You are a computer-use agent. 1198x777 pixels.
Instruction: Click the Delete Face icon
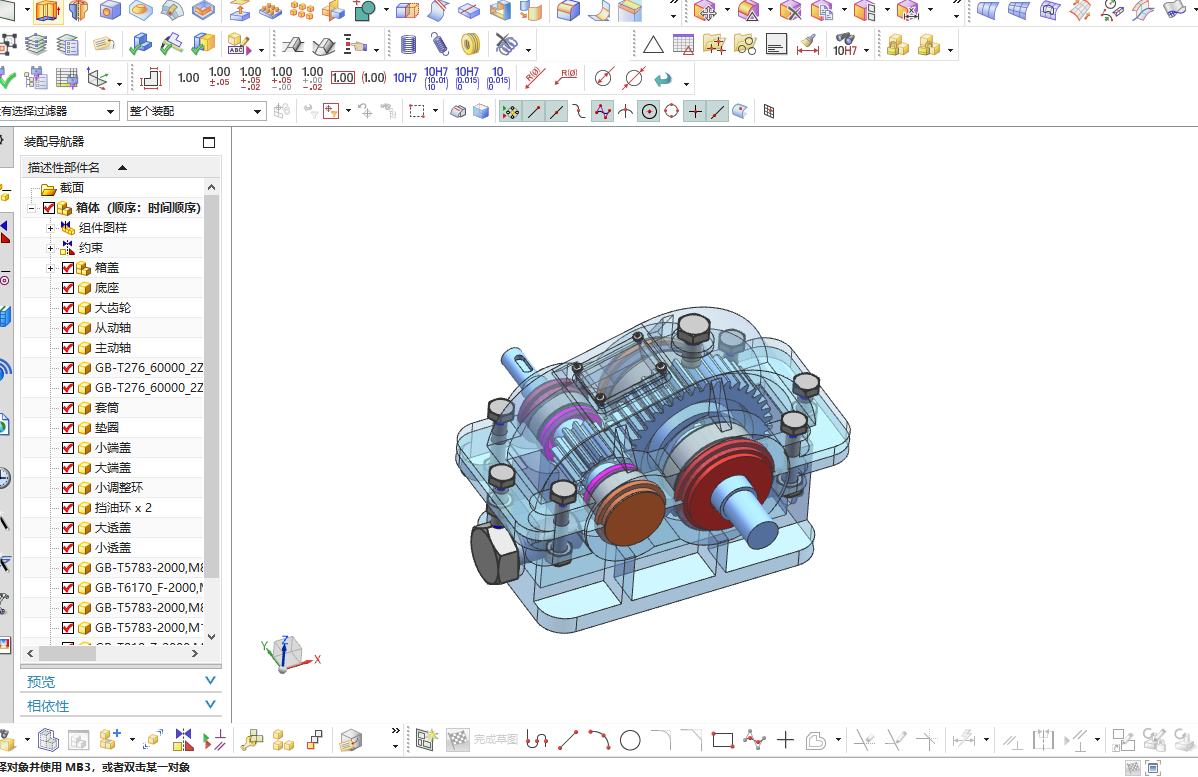pos(790,11)
